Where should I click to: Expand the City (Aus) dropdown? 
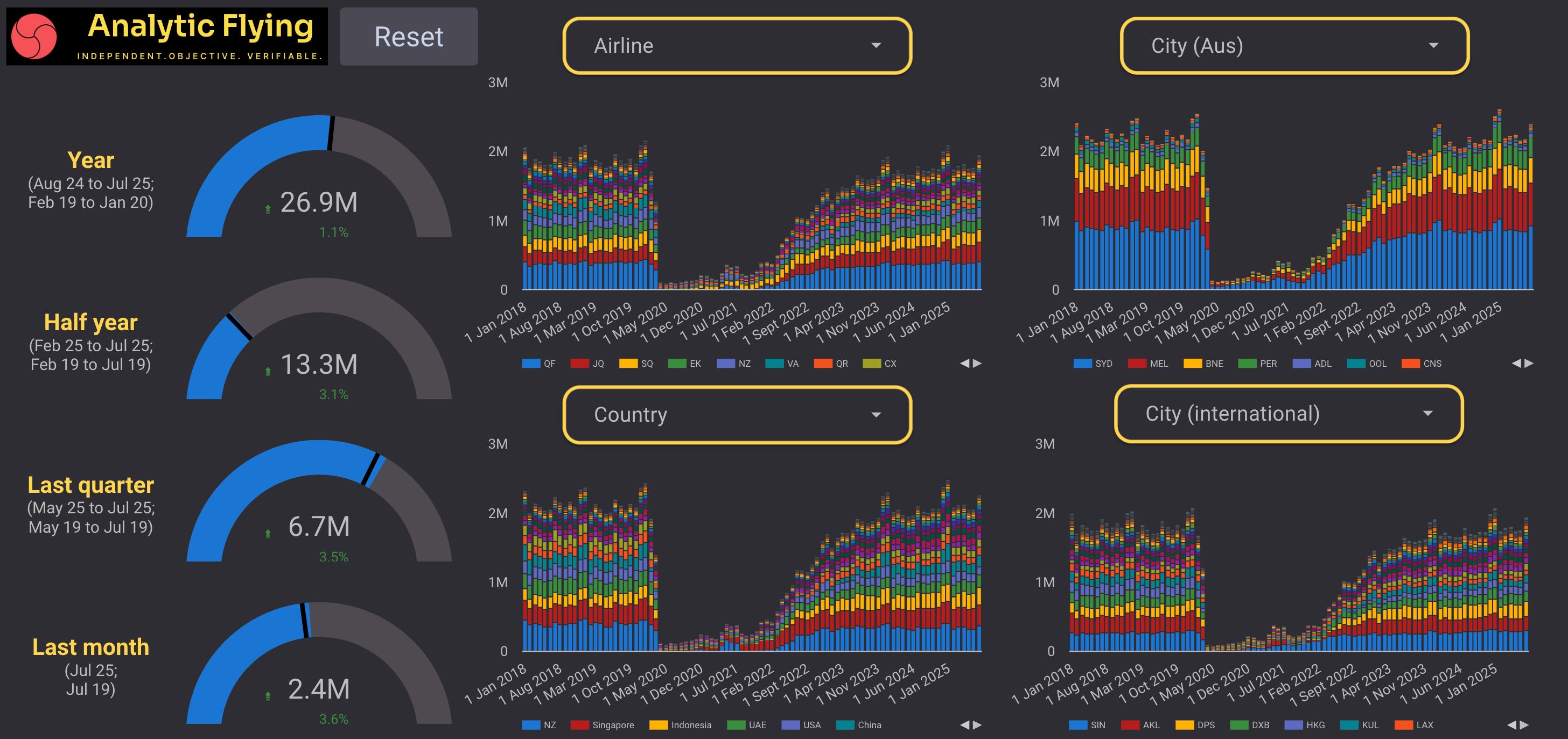1294,46
